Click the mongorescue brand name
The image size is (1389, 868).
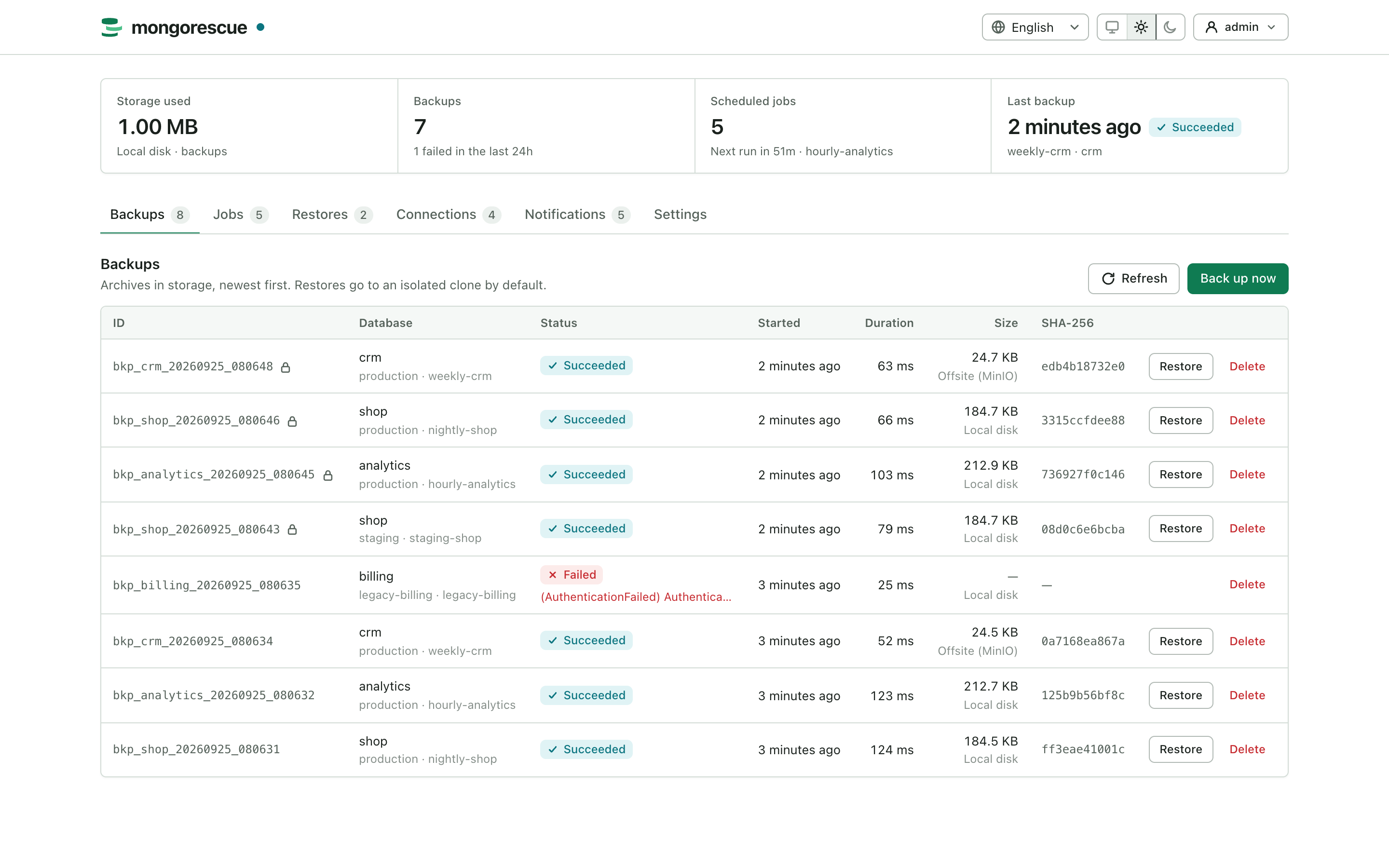pyautogui.click(x=189, y=27)
